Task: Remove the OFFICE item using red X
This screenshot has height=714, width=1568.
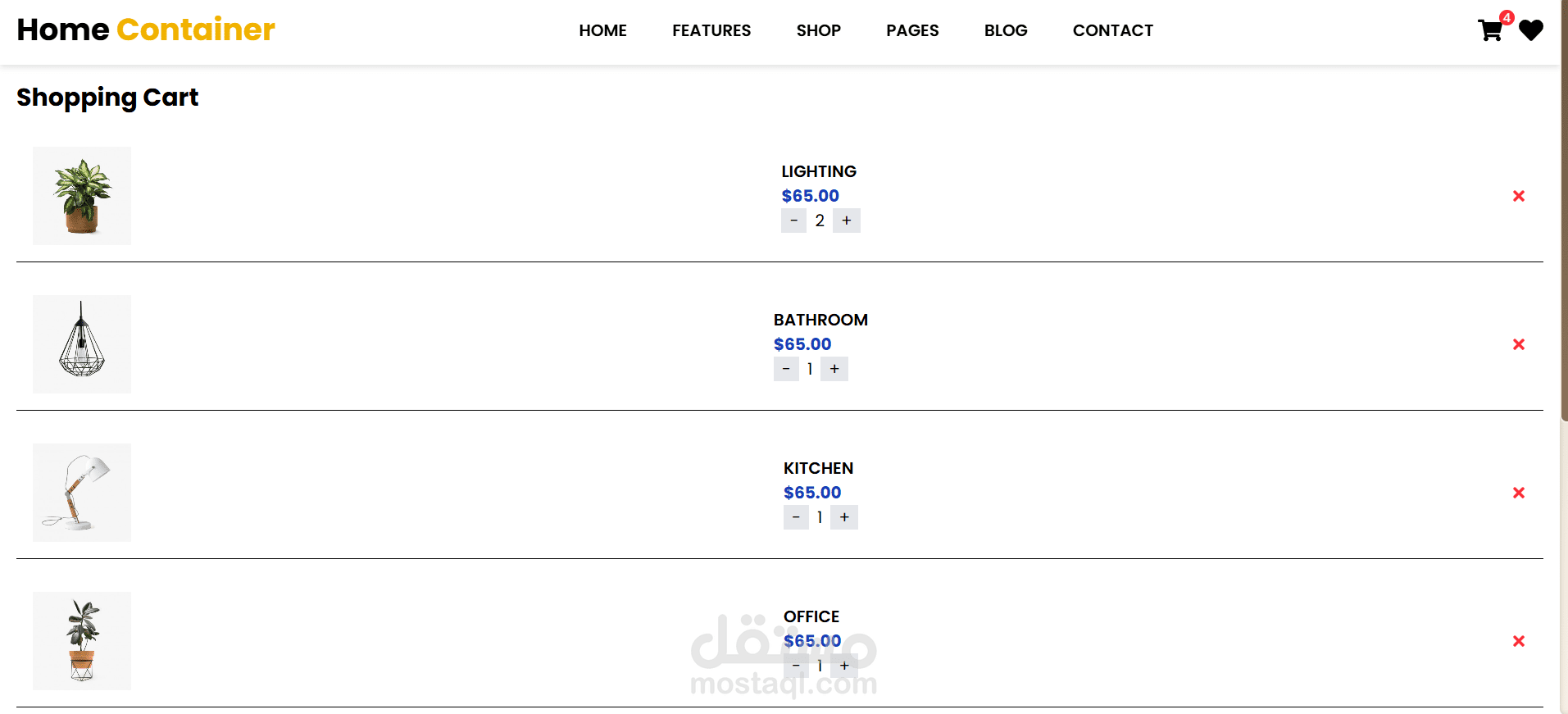Action: (x=1519, y=641)
